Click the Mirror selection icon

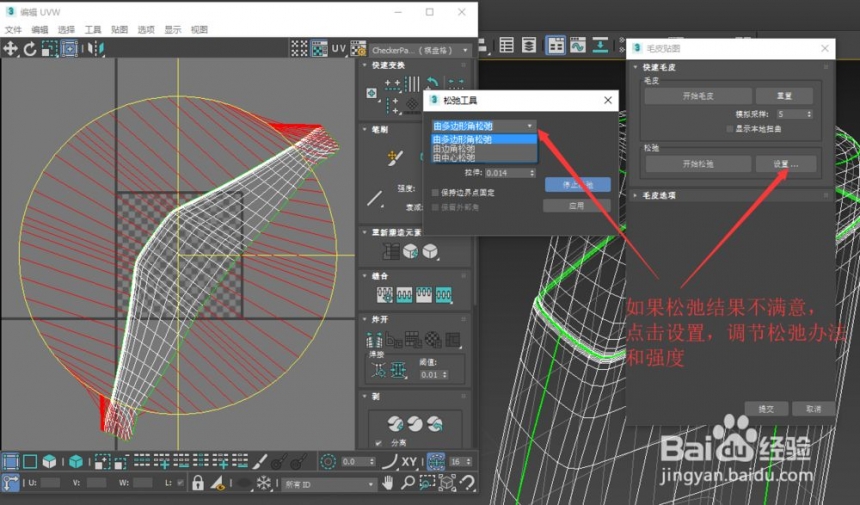pos(95,49)
